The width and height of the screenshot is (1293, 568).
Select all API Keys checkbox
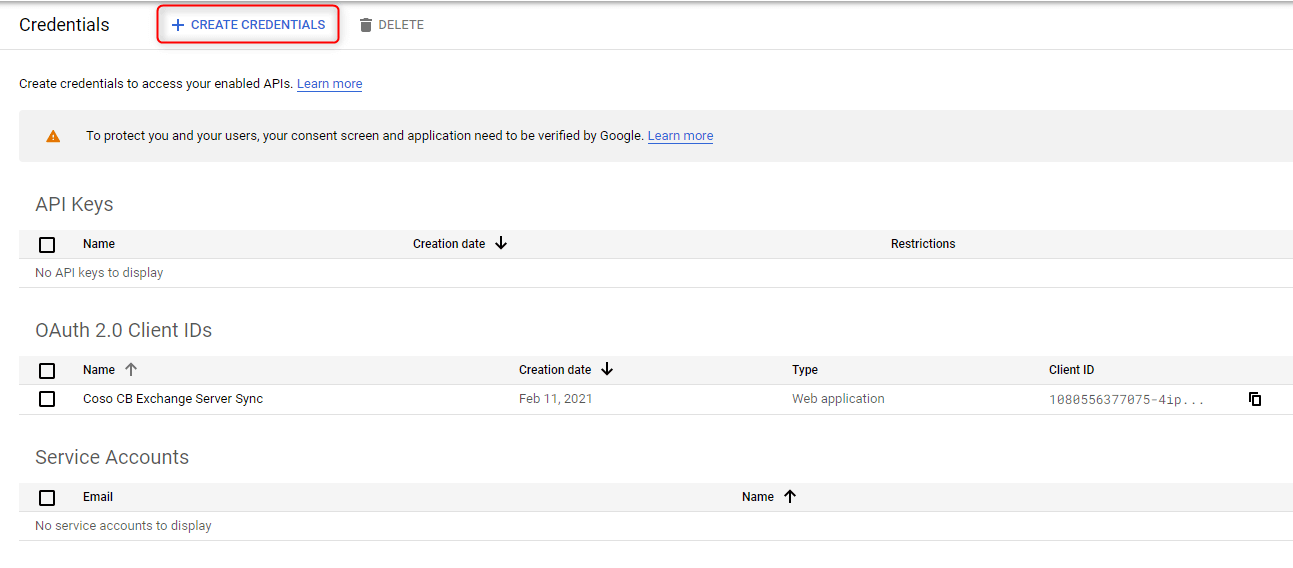coord(47,244)
